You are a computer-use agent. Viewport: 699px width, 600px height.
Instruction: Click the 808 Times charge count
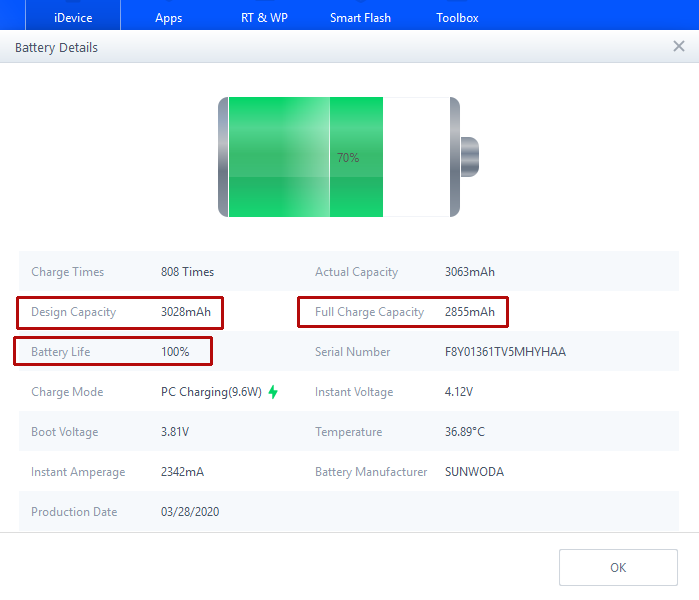[187, 272]
